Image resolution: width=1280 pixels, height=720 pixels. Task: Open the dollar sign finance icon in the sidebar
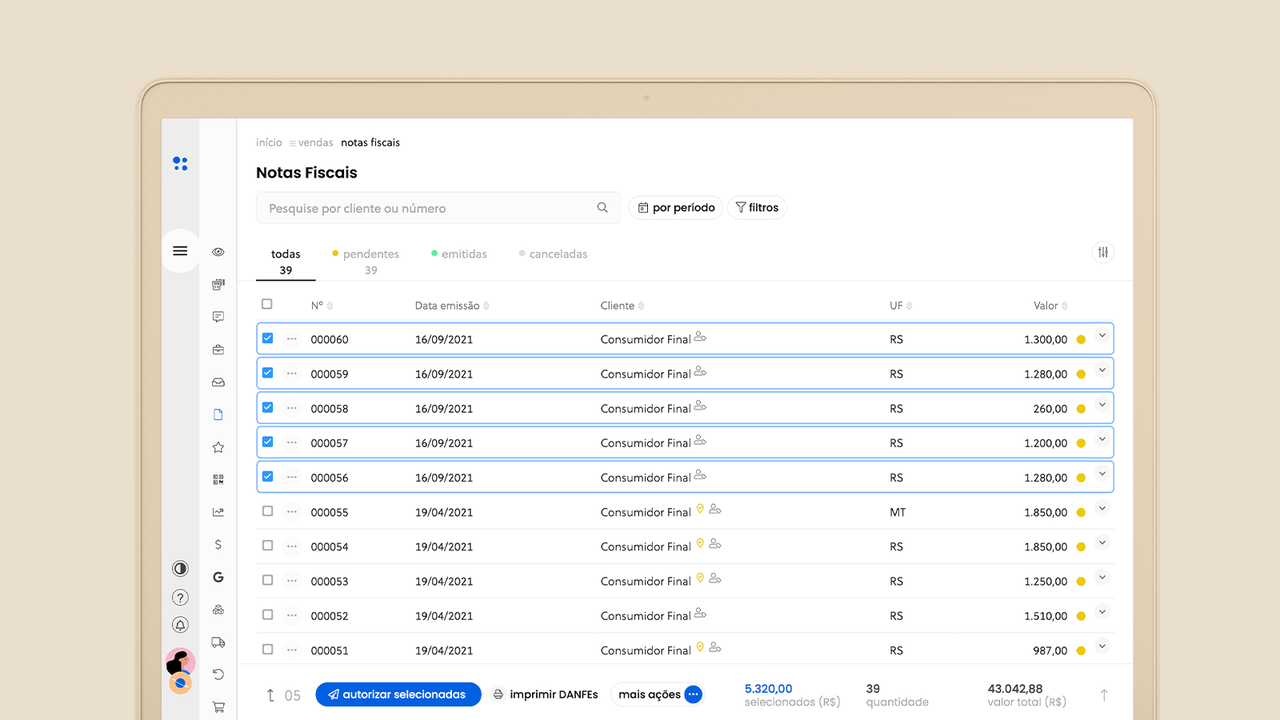[218, 545]
